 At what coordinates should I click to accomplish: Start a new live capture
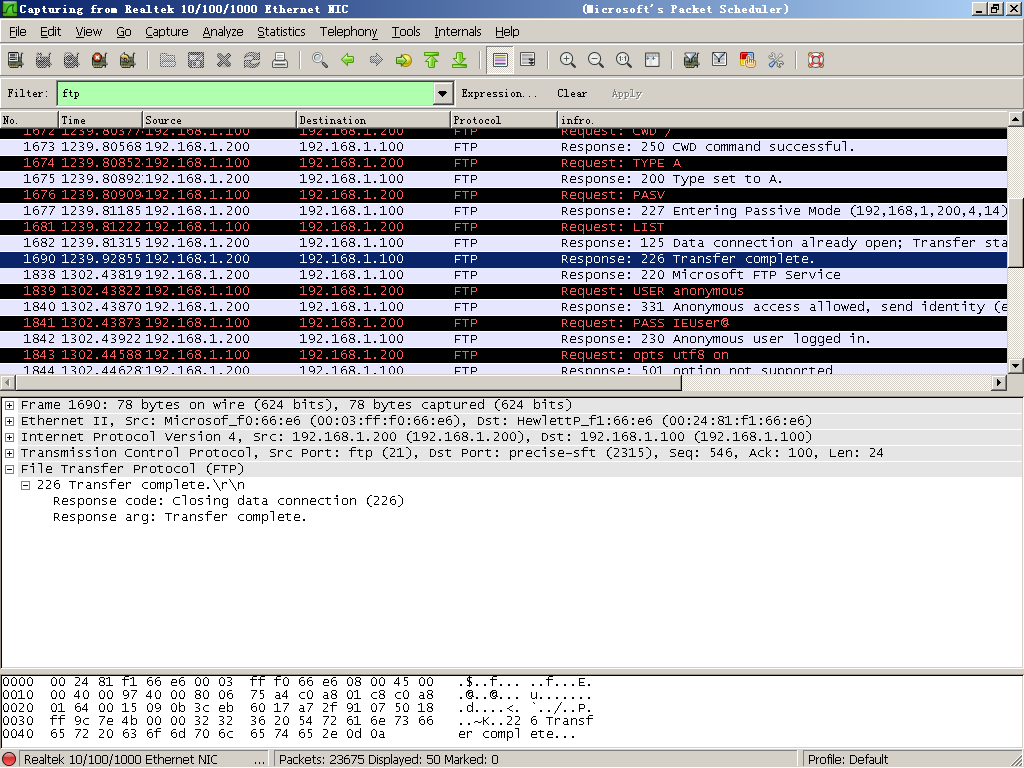pos(72,60)
